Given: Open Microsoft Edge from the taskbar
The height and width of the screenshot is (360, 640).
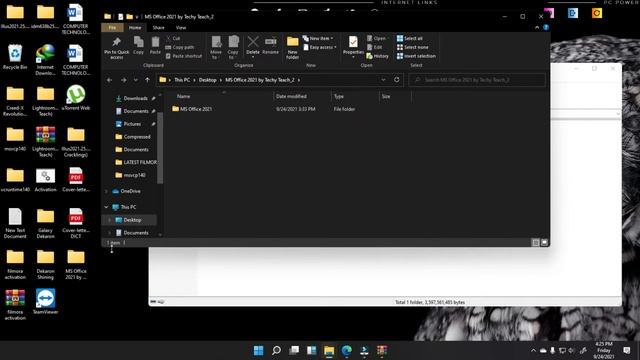Looking at the screenshot, I should [x=347, y=350].
